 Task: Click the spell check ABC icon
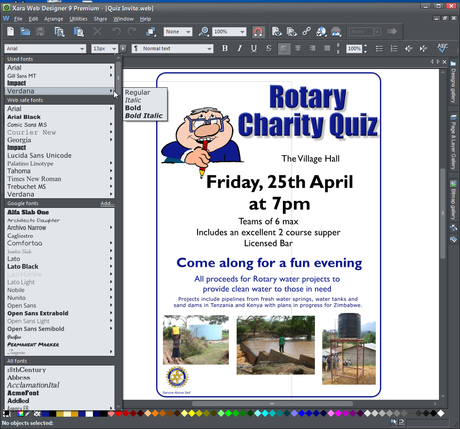(x=442, y=48)
